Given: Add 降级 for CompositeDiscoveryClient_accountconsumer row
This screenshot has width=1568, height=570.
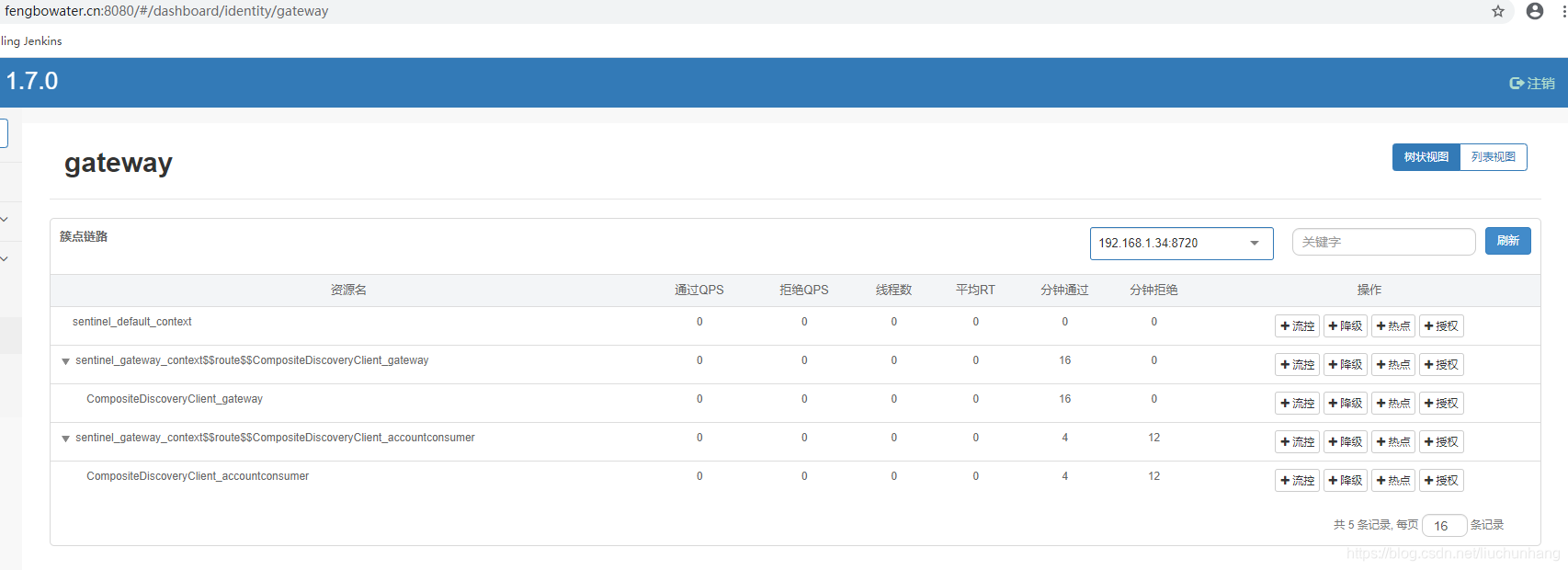Looking at the screenshot, I should pos(1346,481).
